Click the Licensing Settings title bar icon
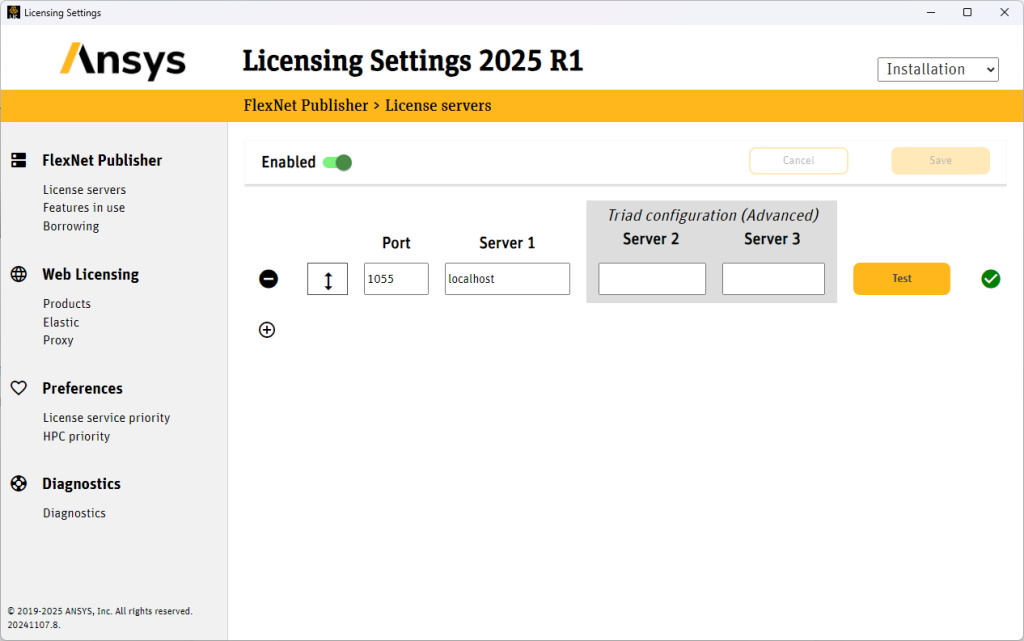The width and height of the screenshot is (1024, 641). [12, 12]
